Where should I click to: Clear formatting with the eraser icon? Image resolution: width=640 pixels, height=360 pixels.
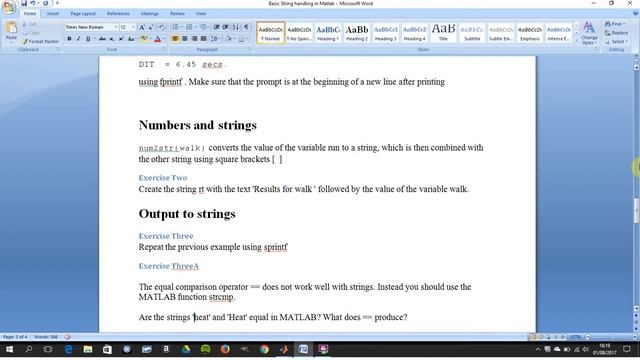tap(162, 27)
